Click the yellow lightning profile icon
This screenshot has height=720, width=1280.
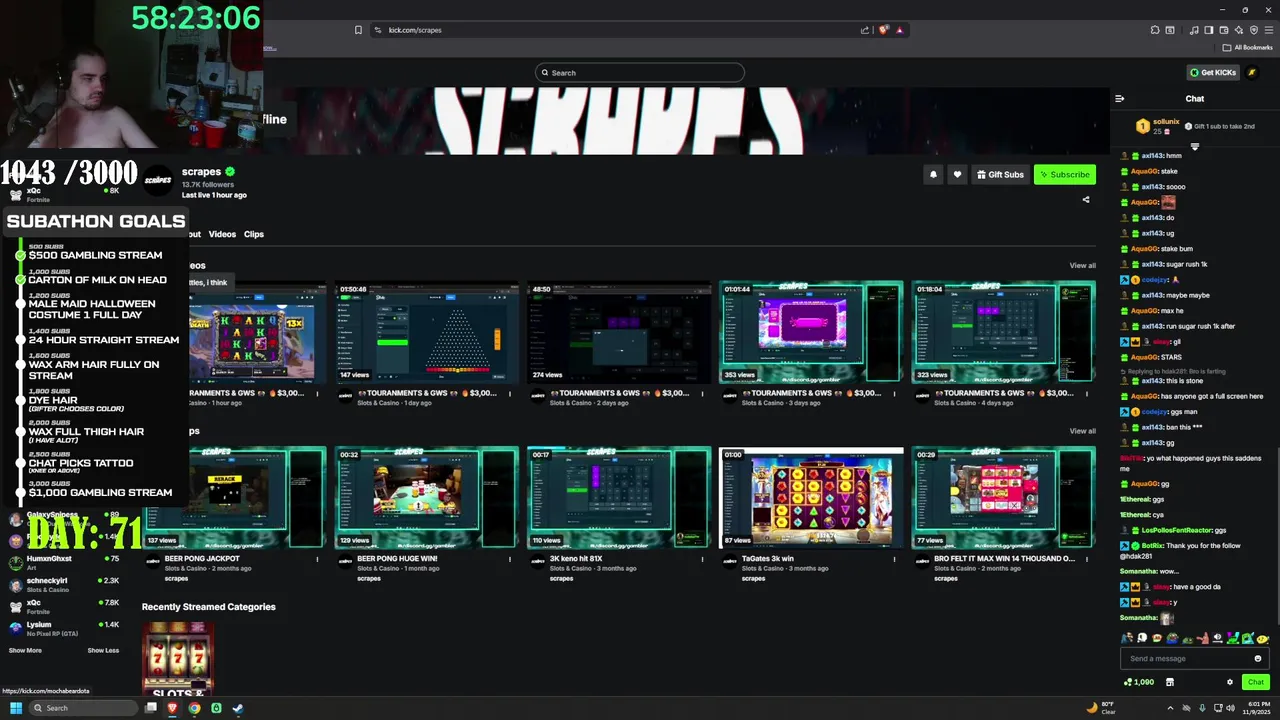click(1251, 72)
